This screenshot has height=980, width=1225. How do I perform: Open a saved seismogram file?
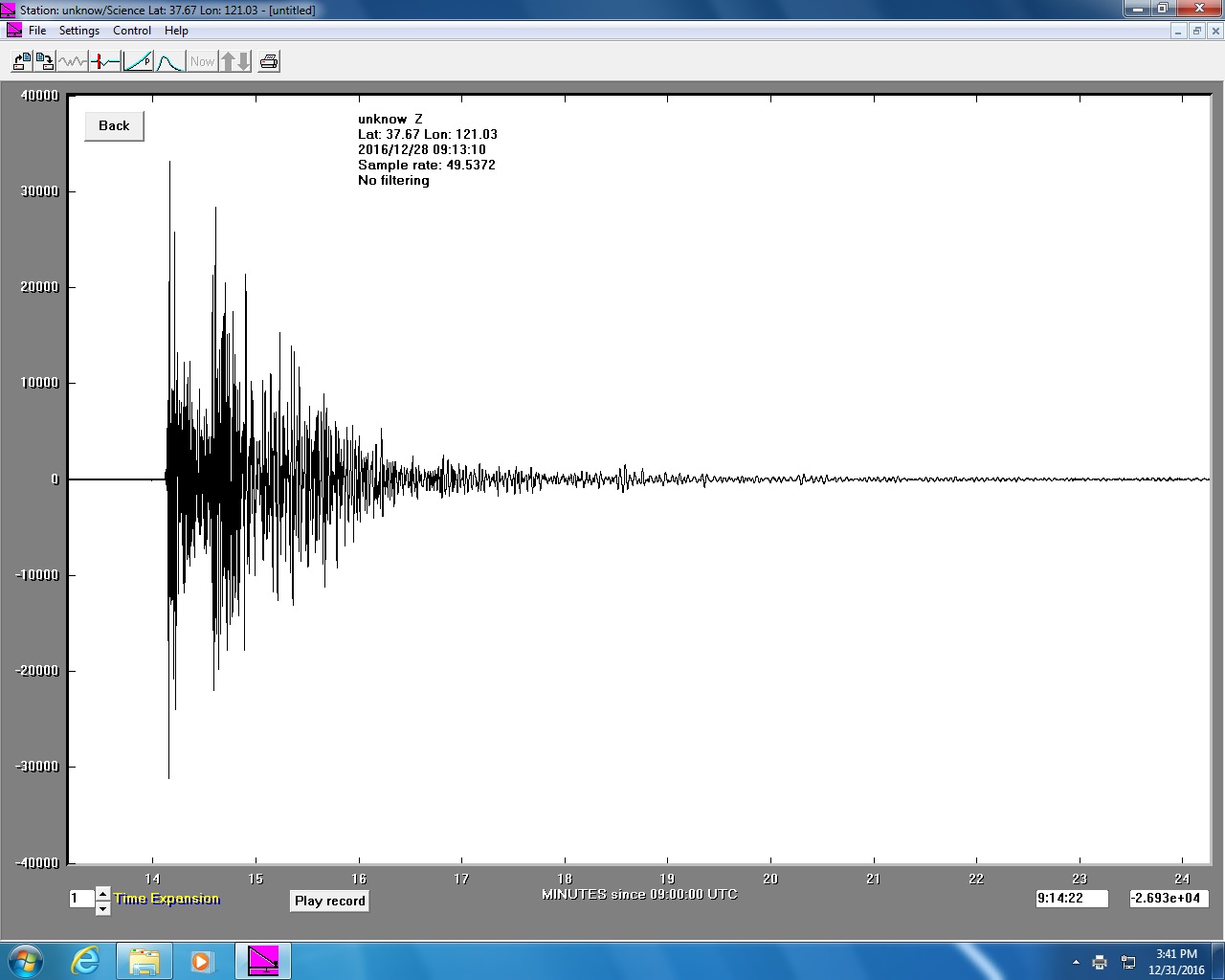21,60
